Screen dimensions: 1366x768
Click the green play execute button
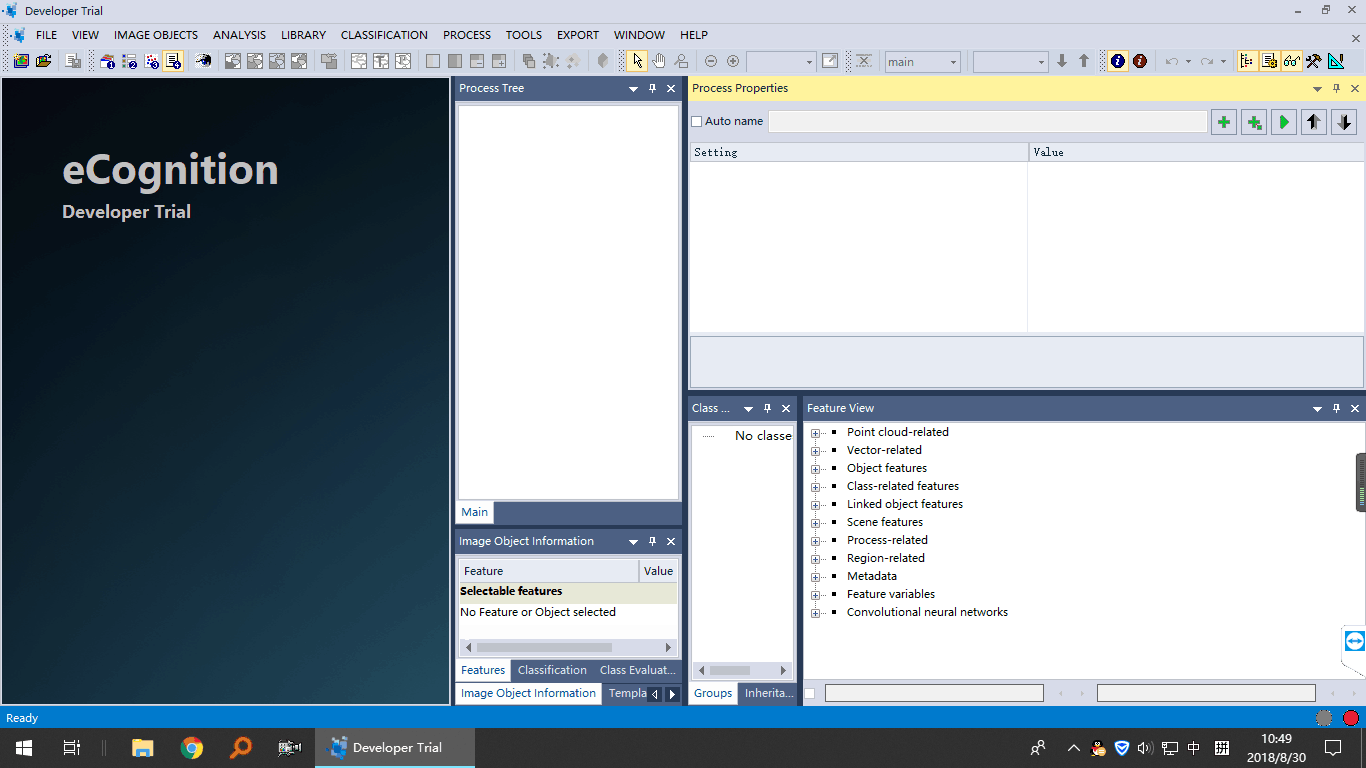(x=1284, y=122)
